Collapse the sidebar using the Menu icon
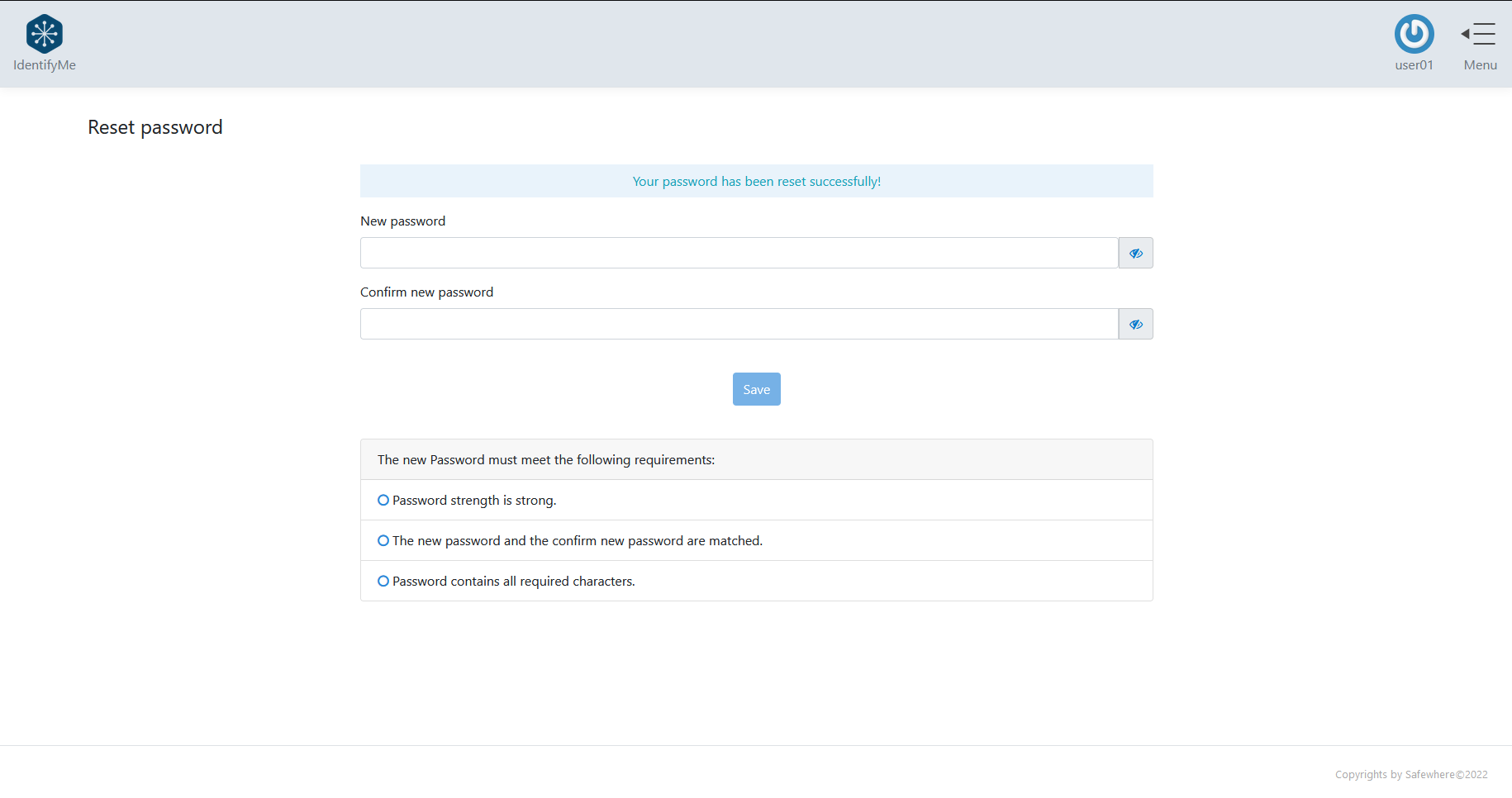Viewport: 1512px width, 798px height. [x=1479, y=34]
